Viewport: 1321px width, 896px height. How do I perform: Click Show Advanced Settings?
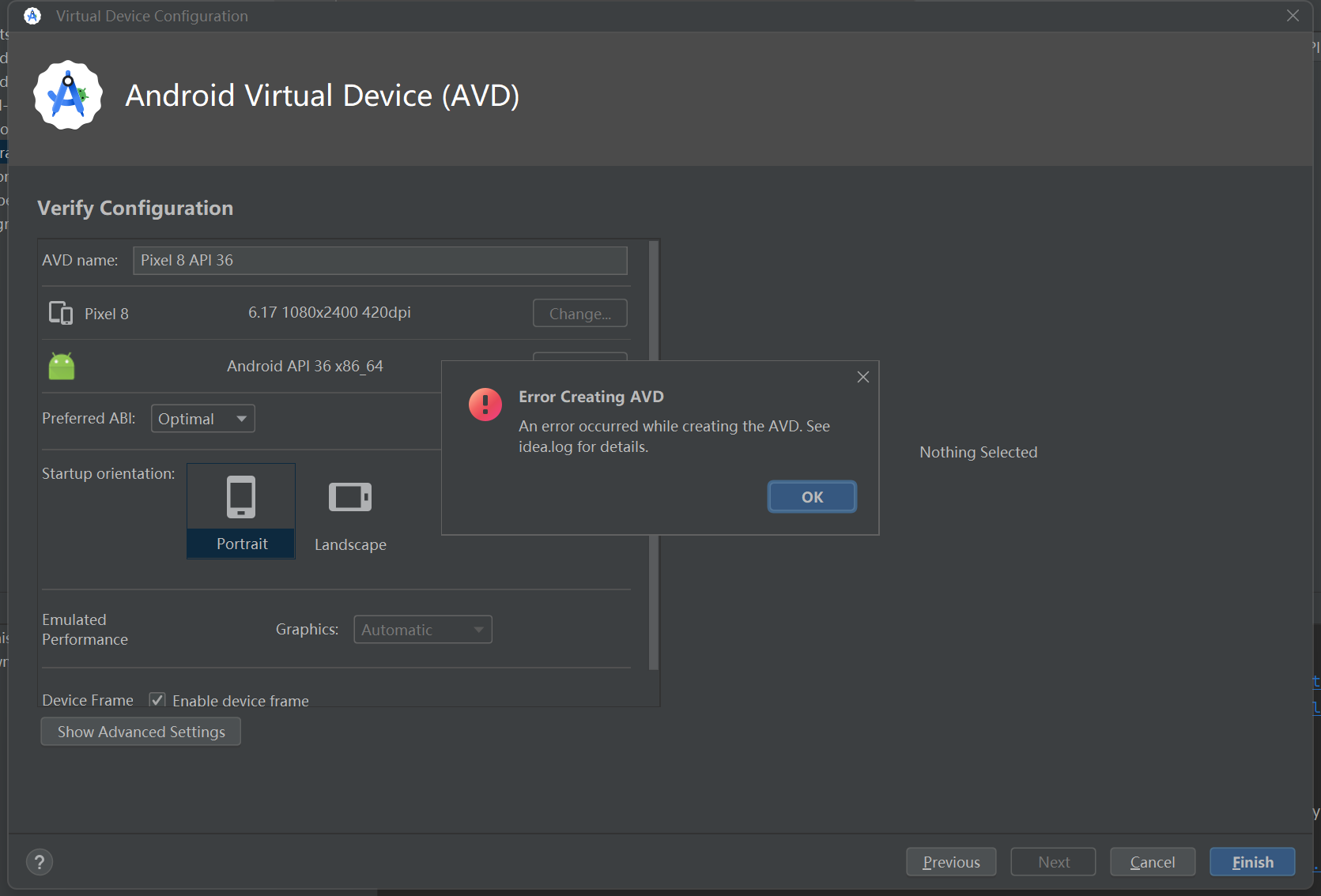(x=141, y=732)
